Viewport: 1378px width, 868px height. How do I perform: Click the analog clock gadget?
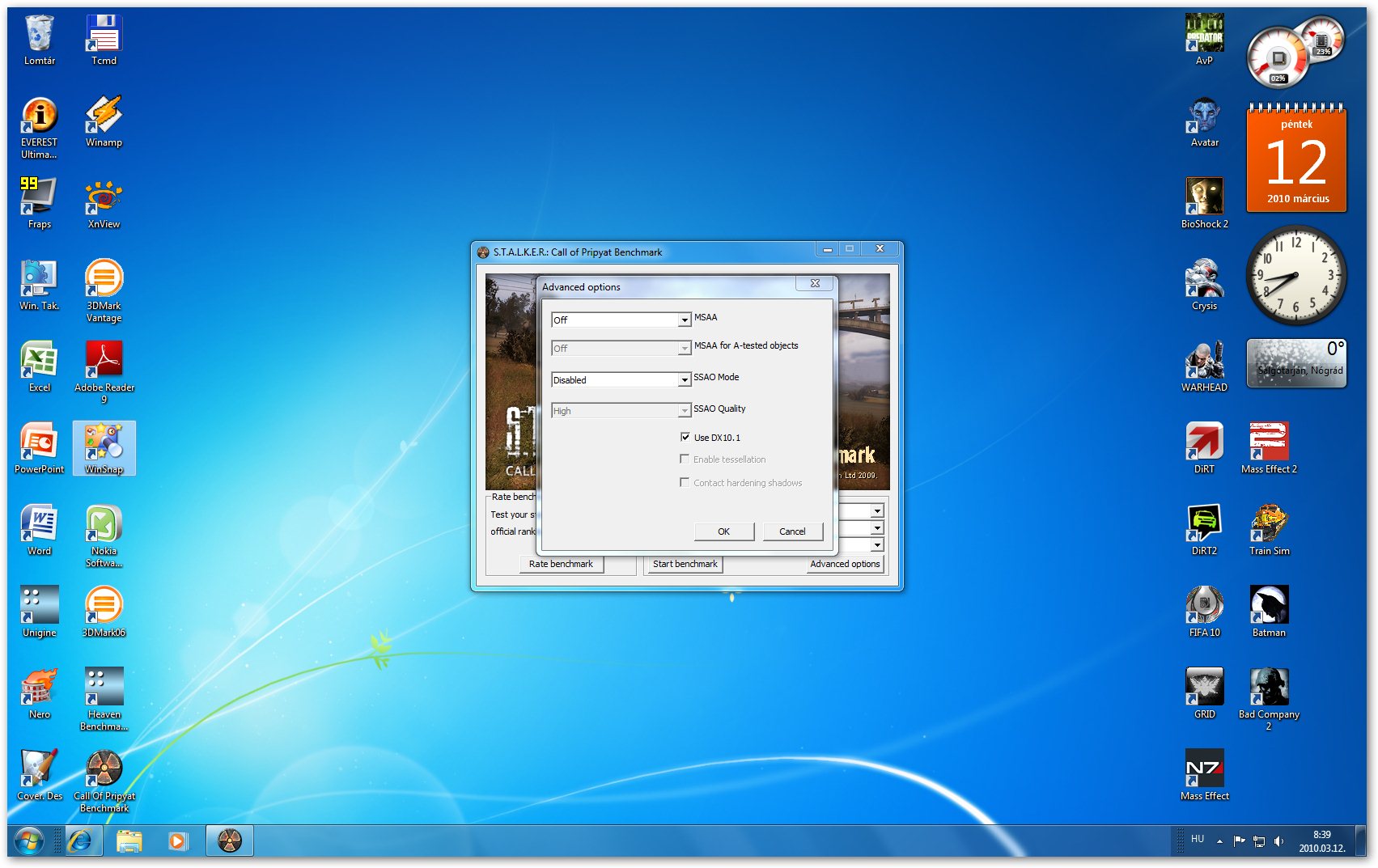click(1296, 276)
